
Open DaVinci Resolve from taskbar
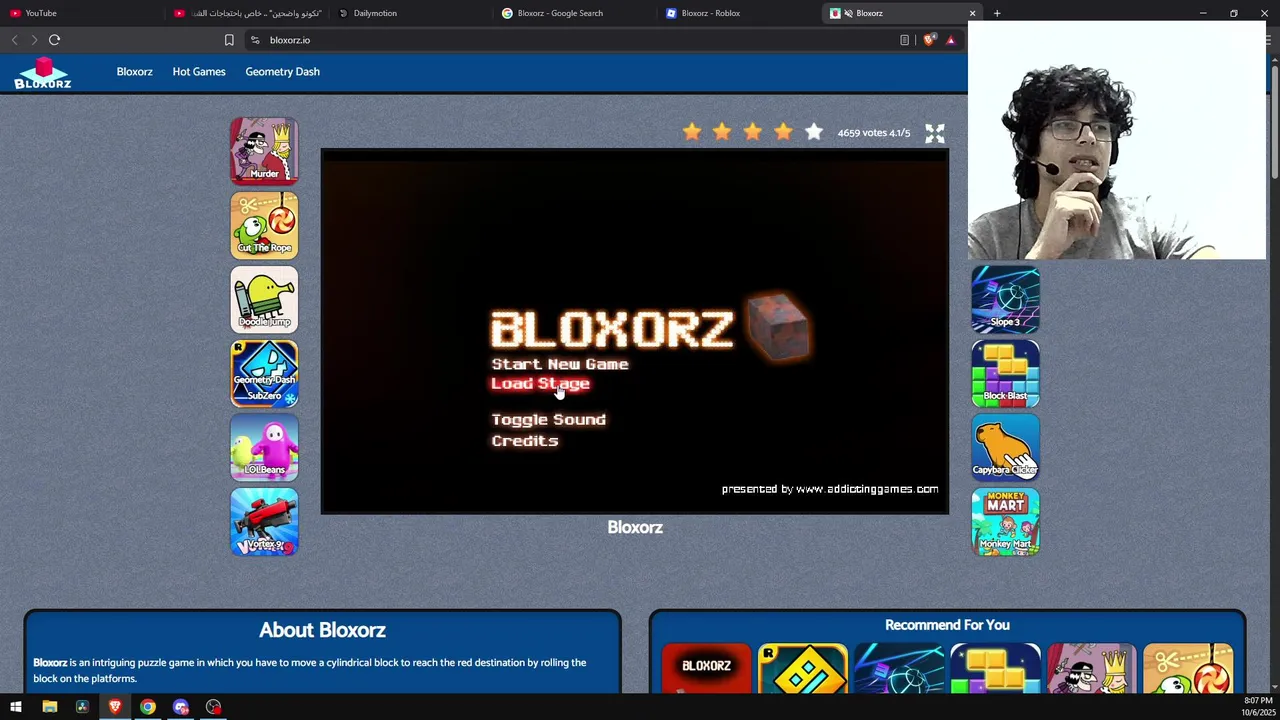click(82, 707)
